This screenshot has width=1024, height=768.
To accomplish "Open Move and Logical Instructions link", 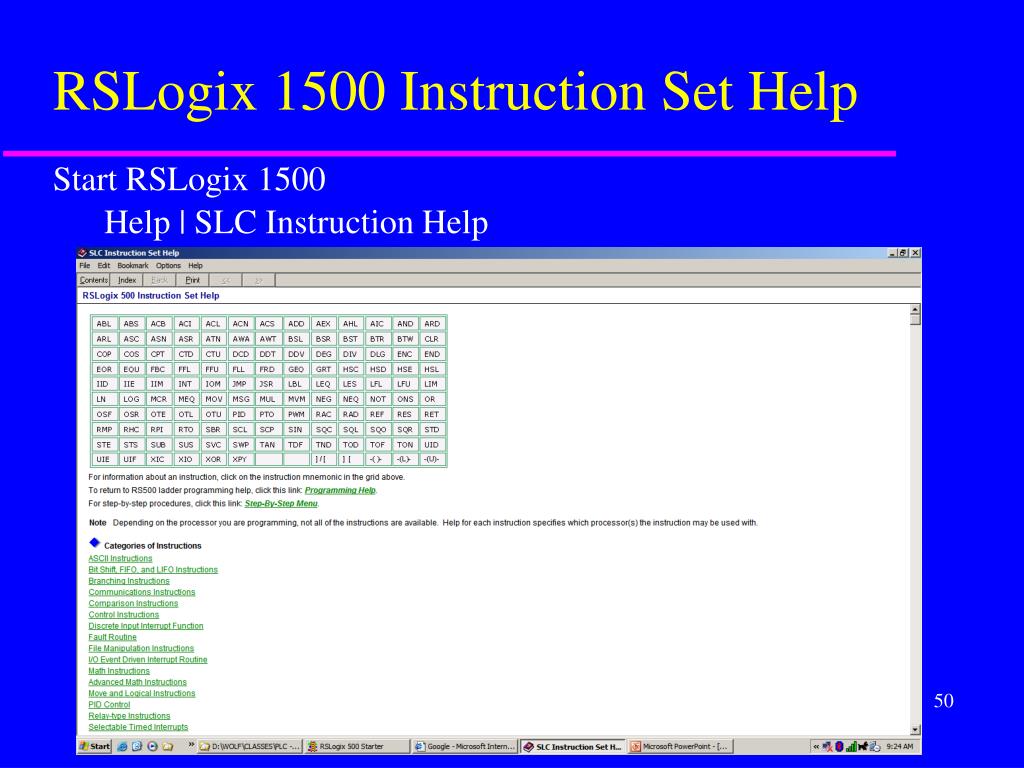I will (x=142, y=694).
